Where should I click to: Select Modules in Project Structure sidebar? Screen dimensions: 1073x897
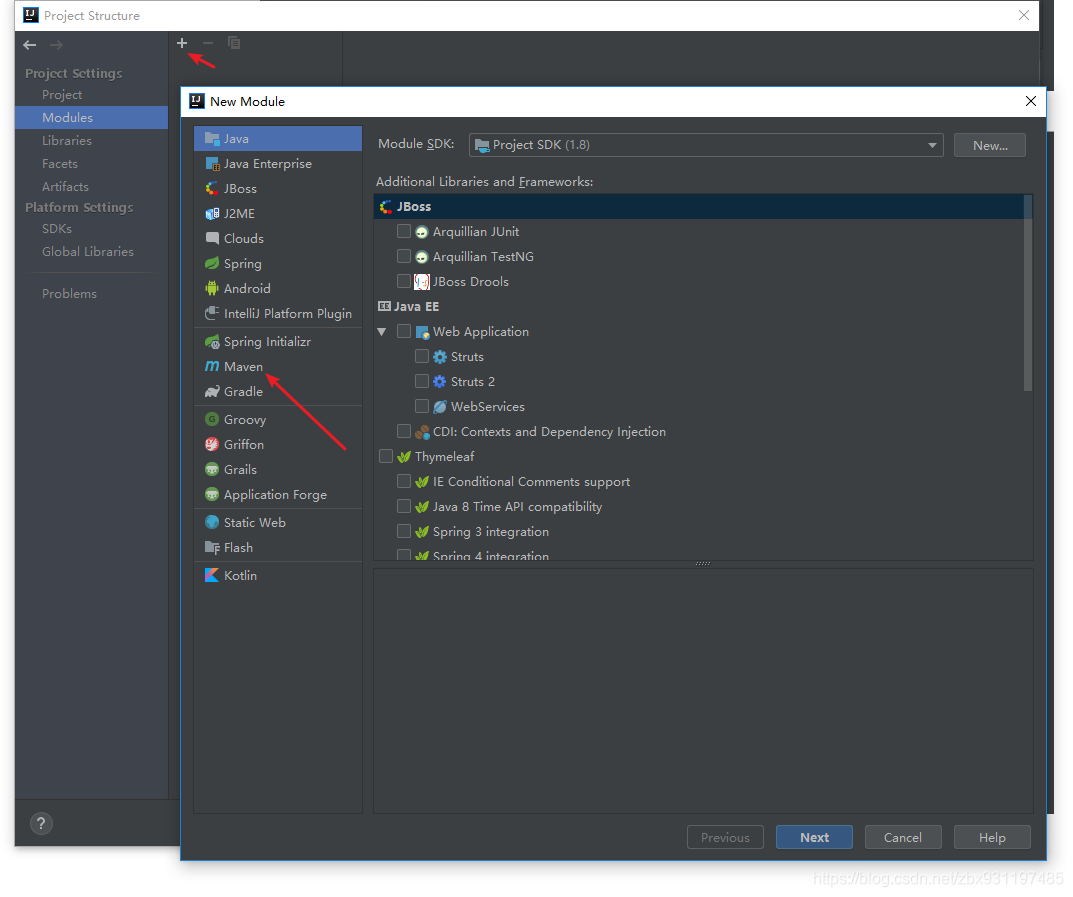(x=91, y=117)
